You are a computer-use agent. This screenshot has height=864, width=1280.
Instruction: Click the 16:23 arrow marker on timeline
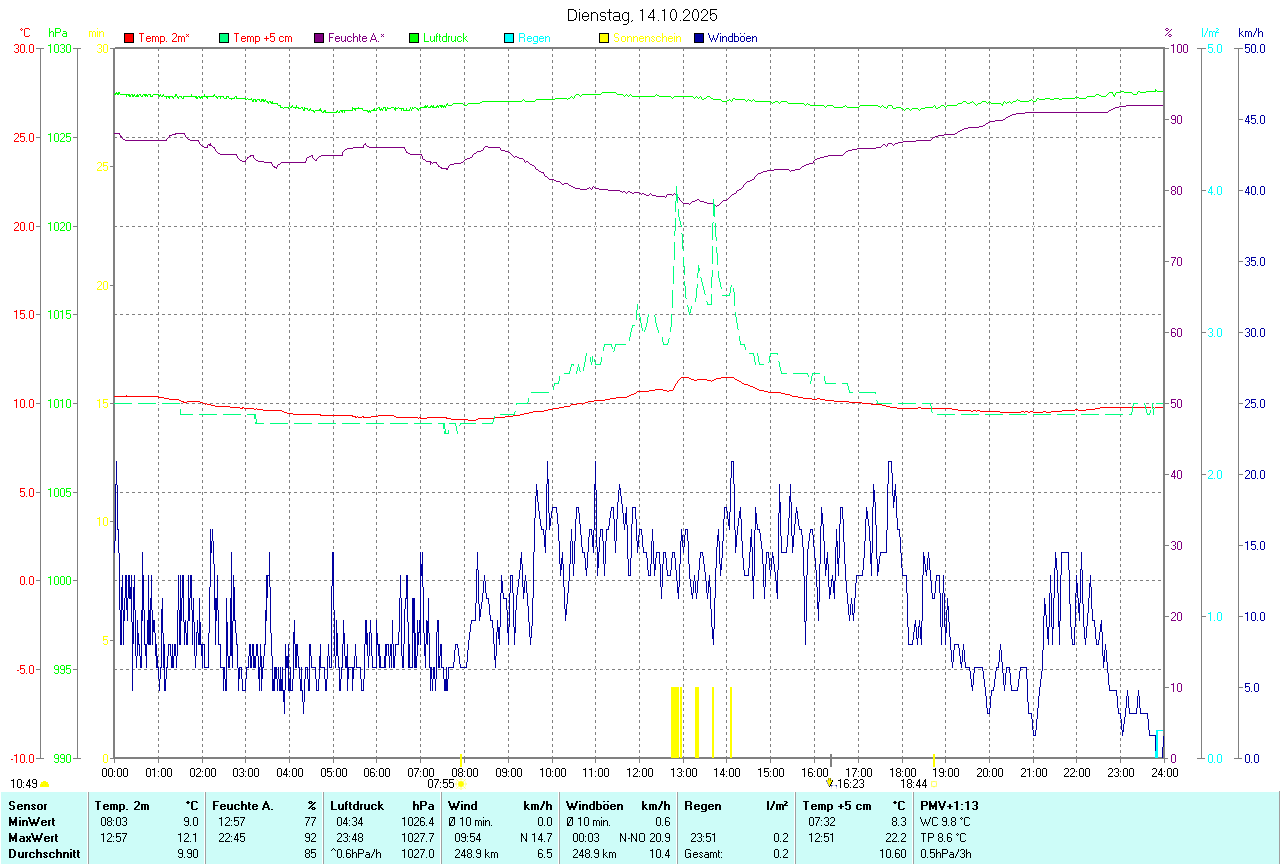[x=829, y=783]
